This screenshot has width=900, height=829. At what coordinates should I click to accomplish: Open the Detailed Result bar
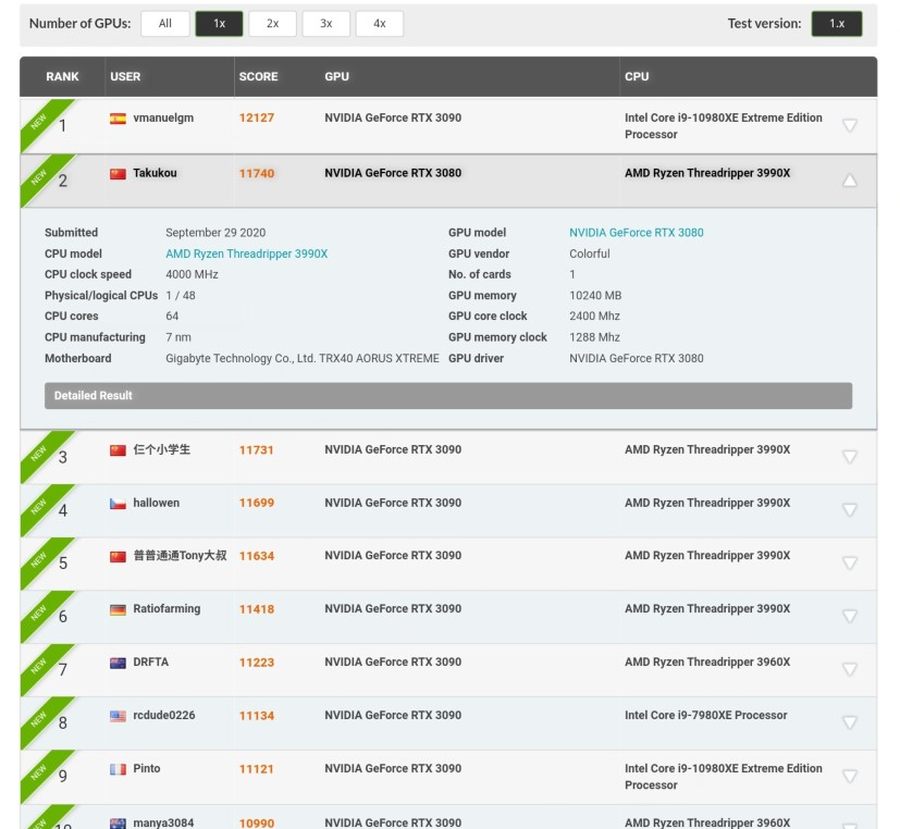click(448, 396)
